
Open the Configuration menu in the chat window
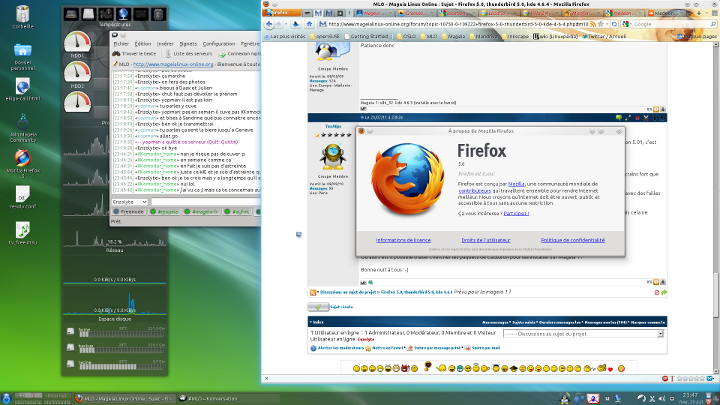[219, 44]
